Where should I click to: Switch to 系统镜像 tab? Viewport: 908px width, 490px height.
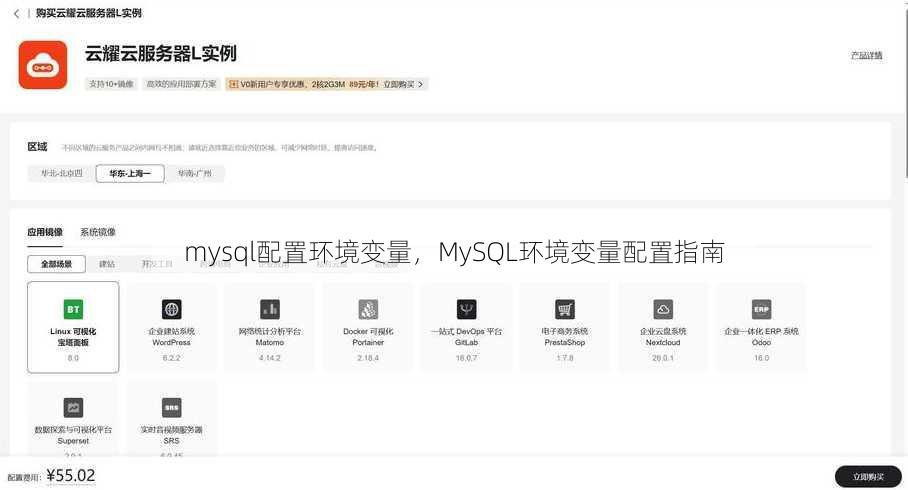(x=98, y=232)
